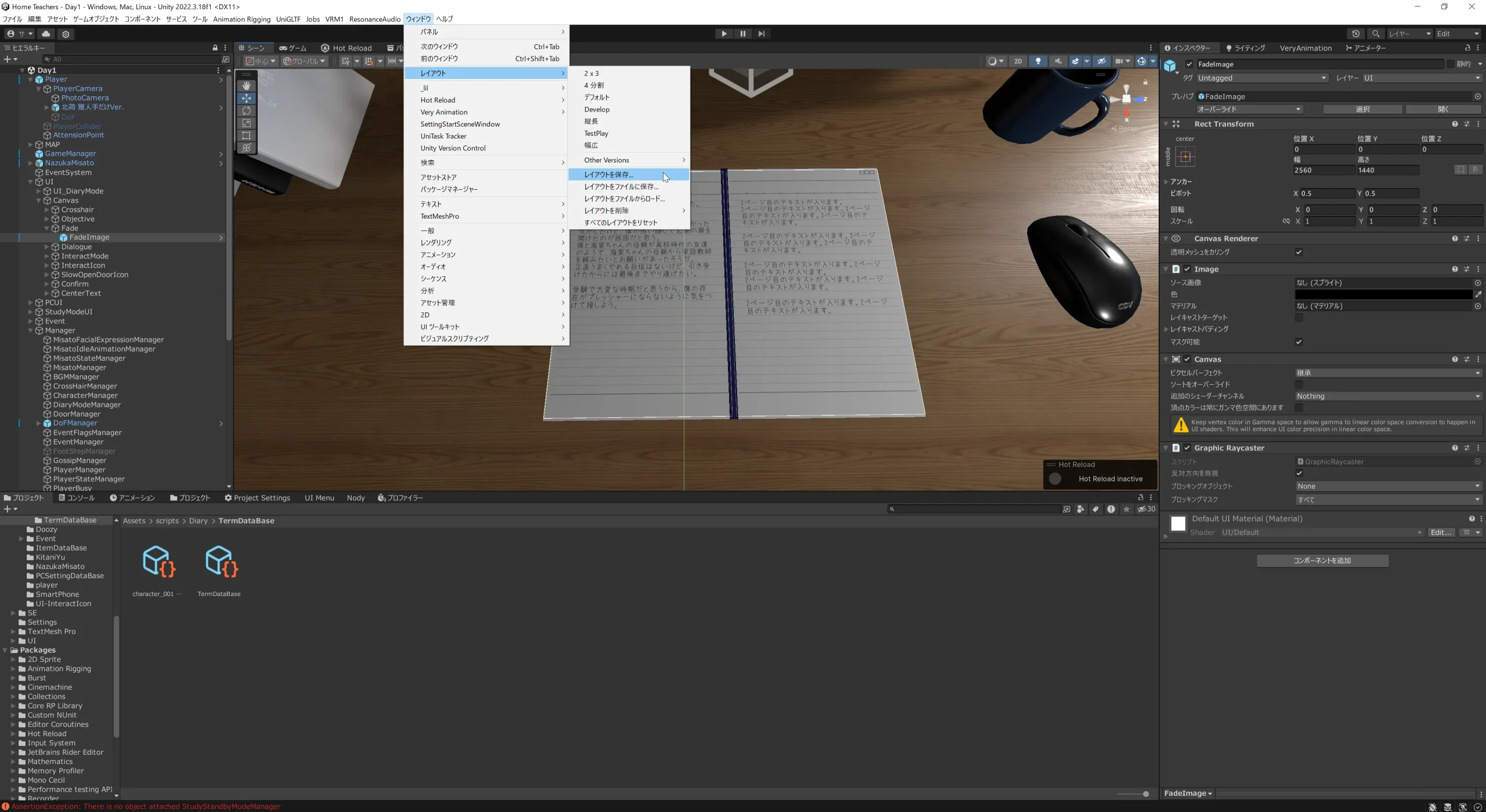Click the Unity Cloud icon in the toolbar
The image size is (1486, 812).
pyautogui.click(x=46, y=34)
